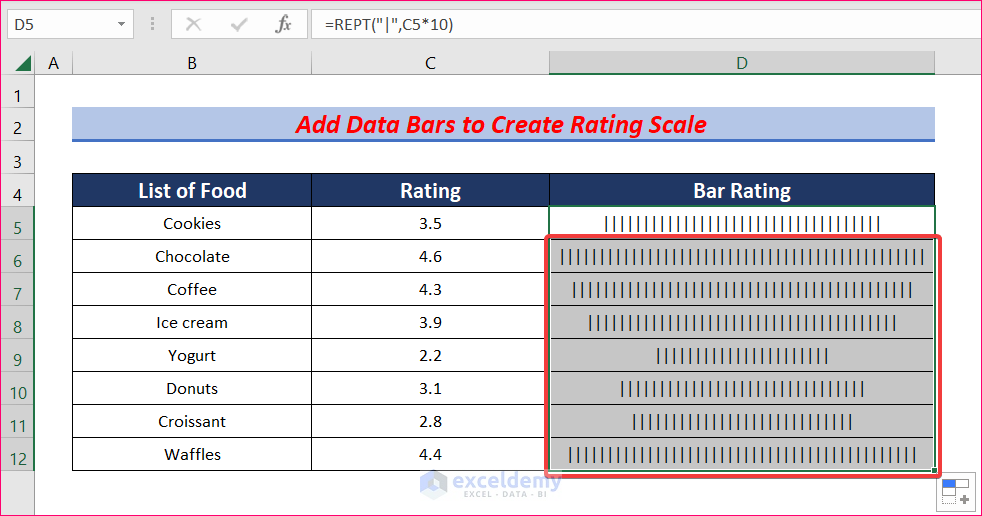Select the bar rating cell for Coffee
The width and height of the screenshot is (982, 516).
[x=742, y=289]
